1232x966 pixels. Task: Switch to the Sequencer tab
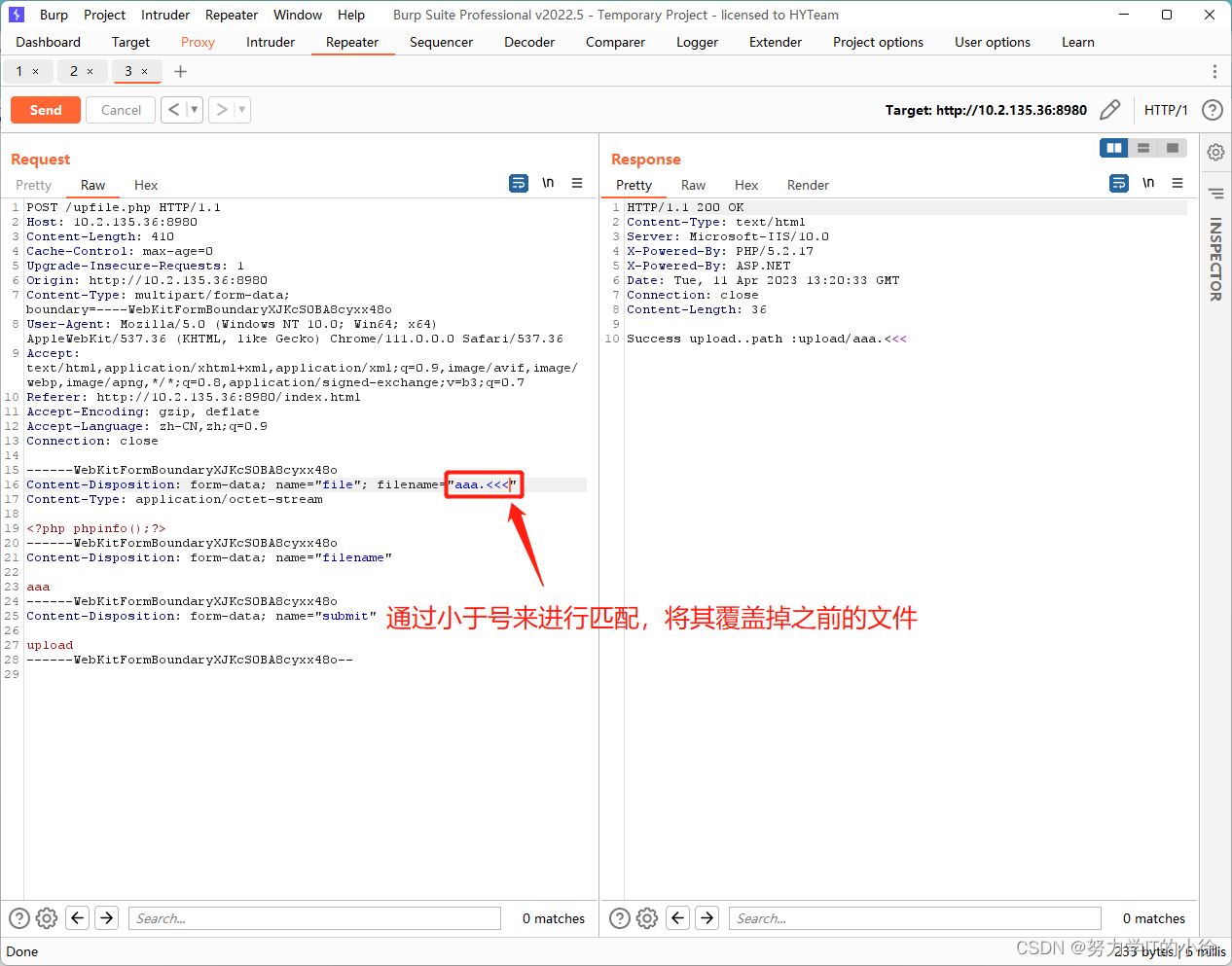tap(441, 42)
